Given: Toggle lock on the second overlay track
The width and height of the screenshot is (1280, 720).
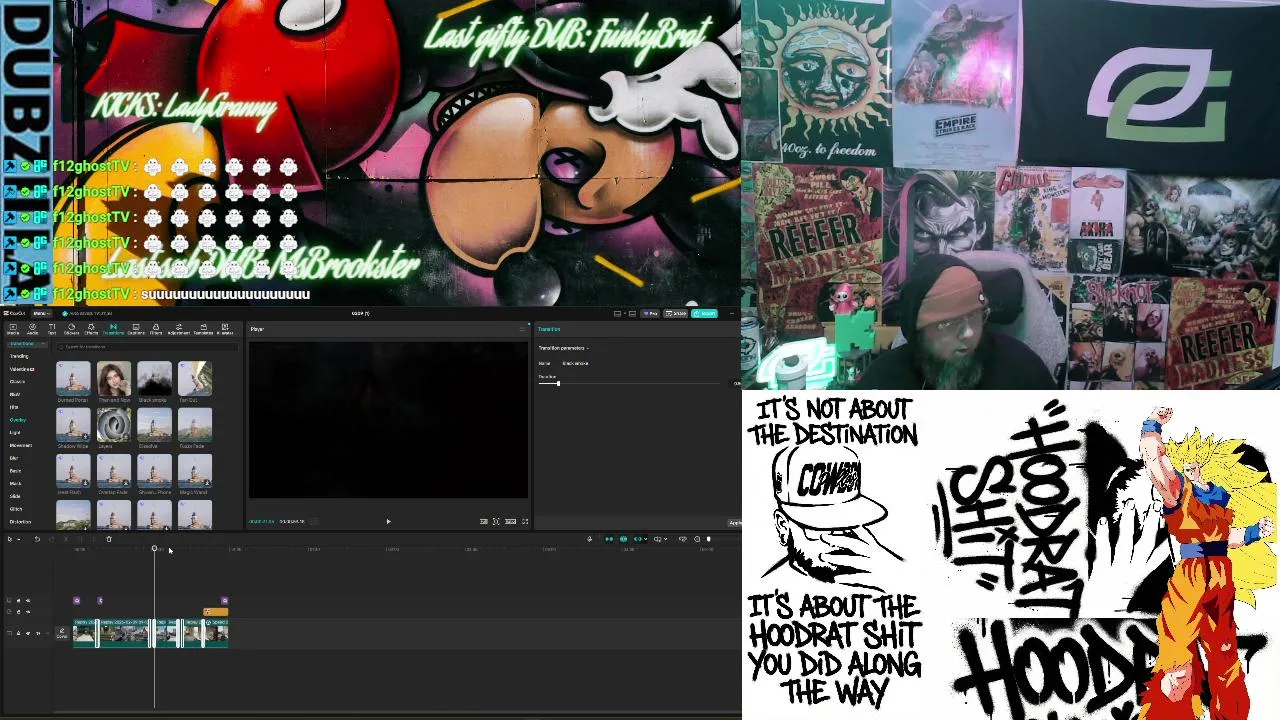Looking at the screenshot, I should [18, 612].
